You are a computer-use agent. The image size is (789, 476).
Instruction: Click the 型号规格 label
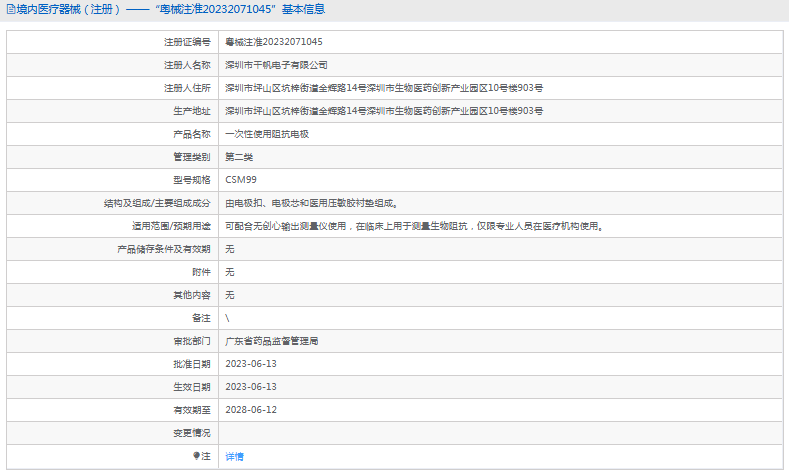pos(192,180)
